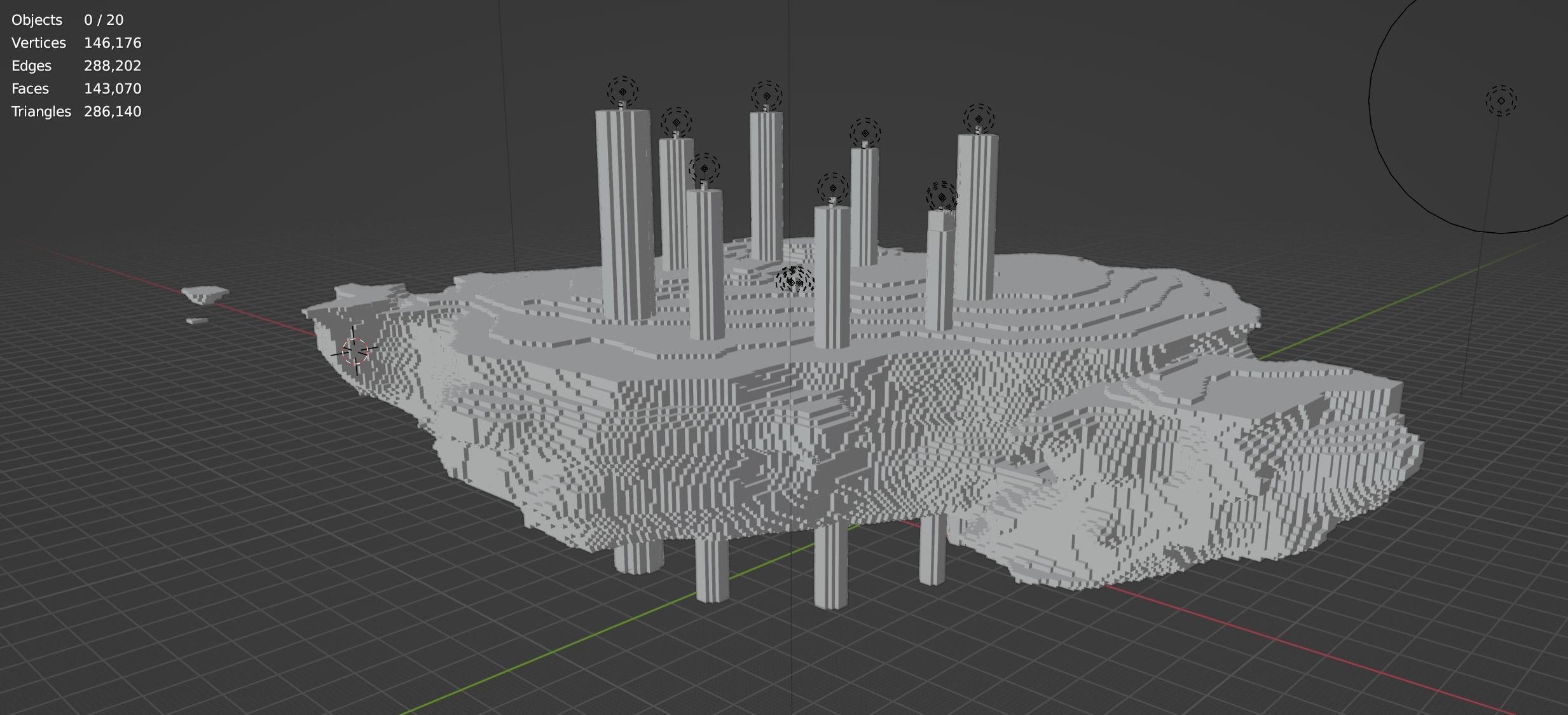Click the 'Objects' statistics label
The width and height of the screenshot is (1568, 715).
coord(37,20)
